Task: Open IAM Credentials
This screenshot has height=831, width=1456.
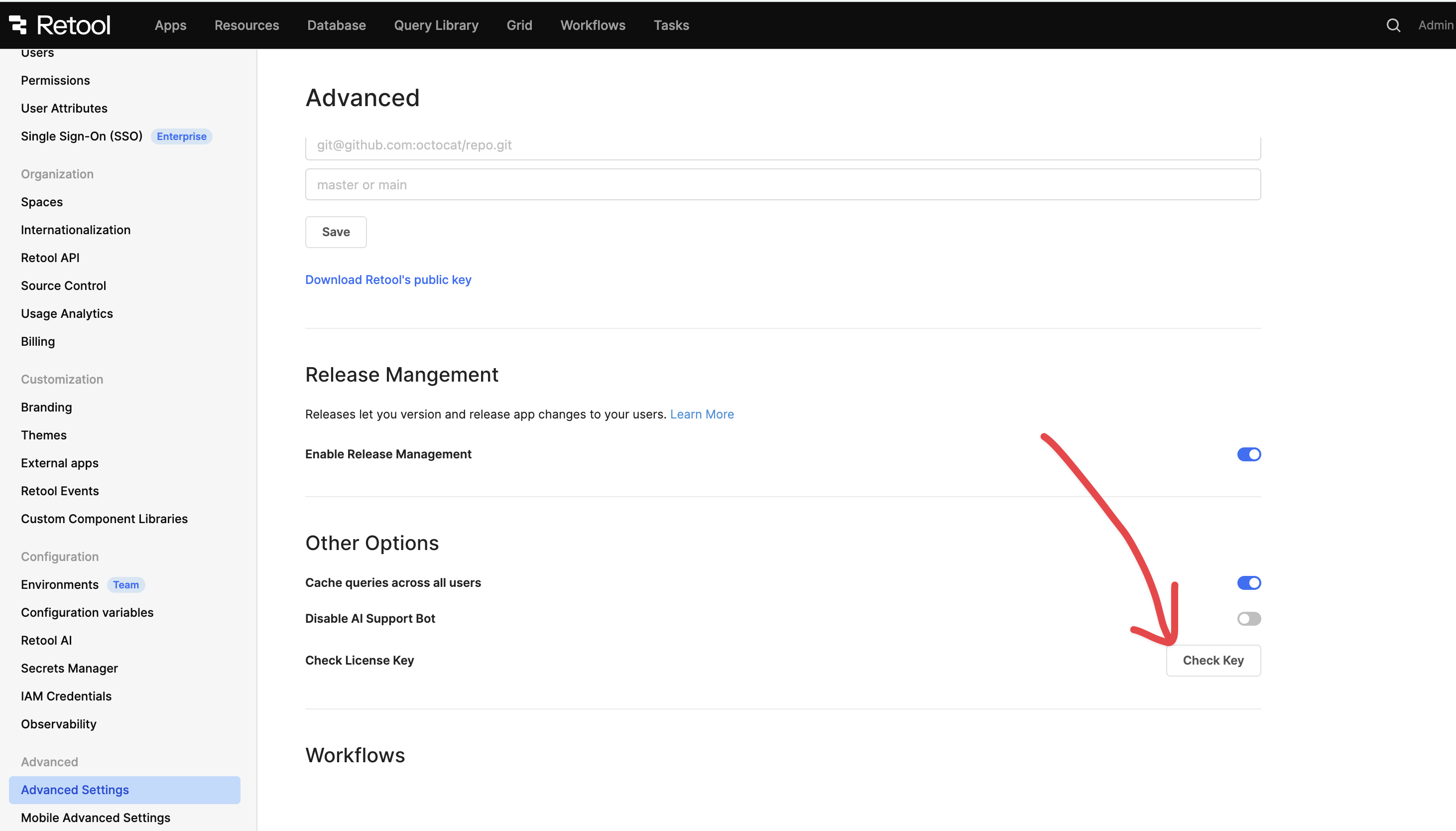Action: (66, 697)
